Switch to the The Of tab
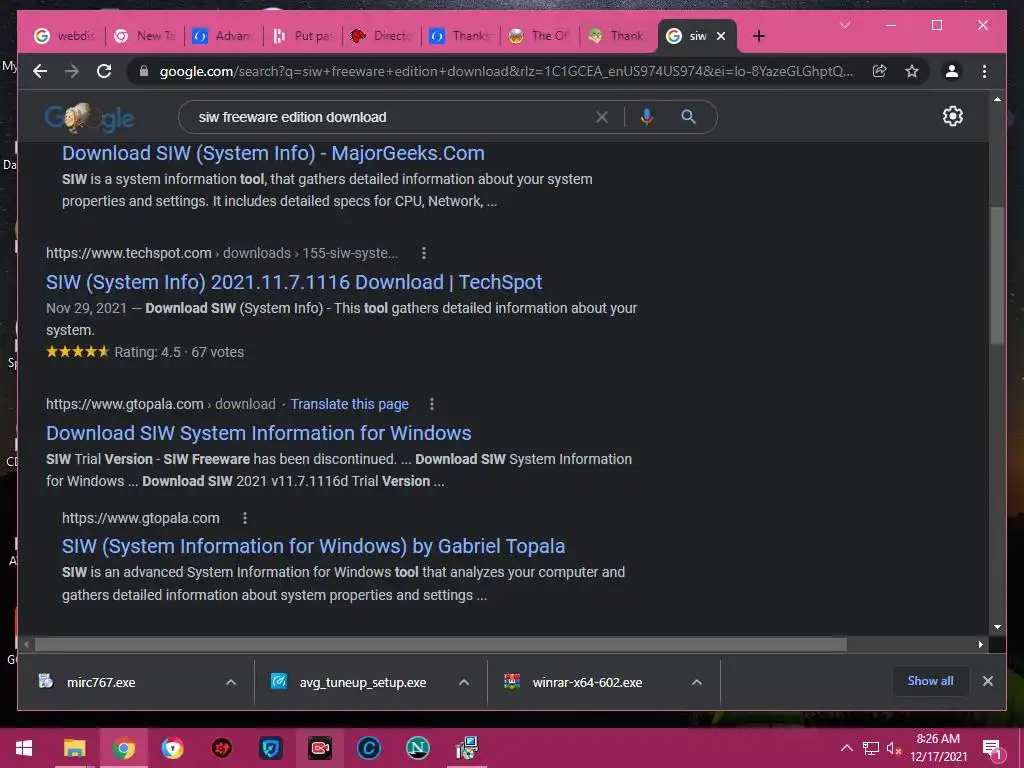1024x768 pixels. 540,36
